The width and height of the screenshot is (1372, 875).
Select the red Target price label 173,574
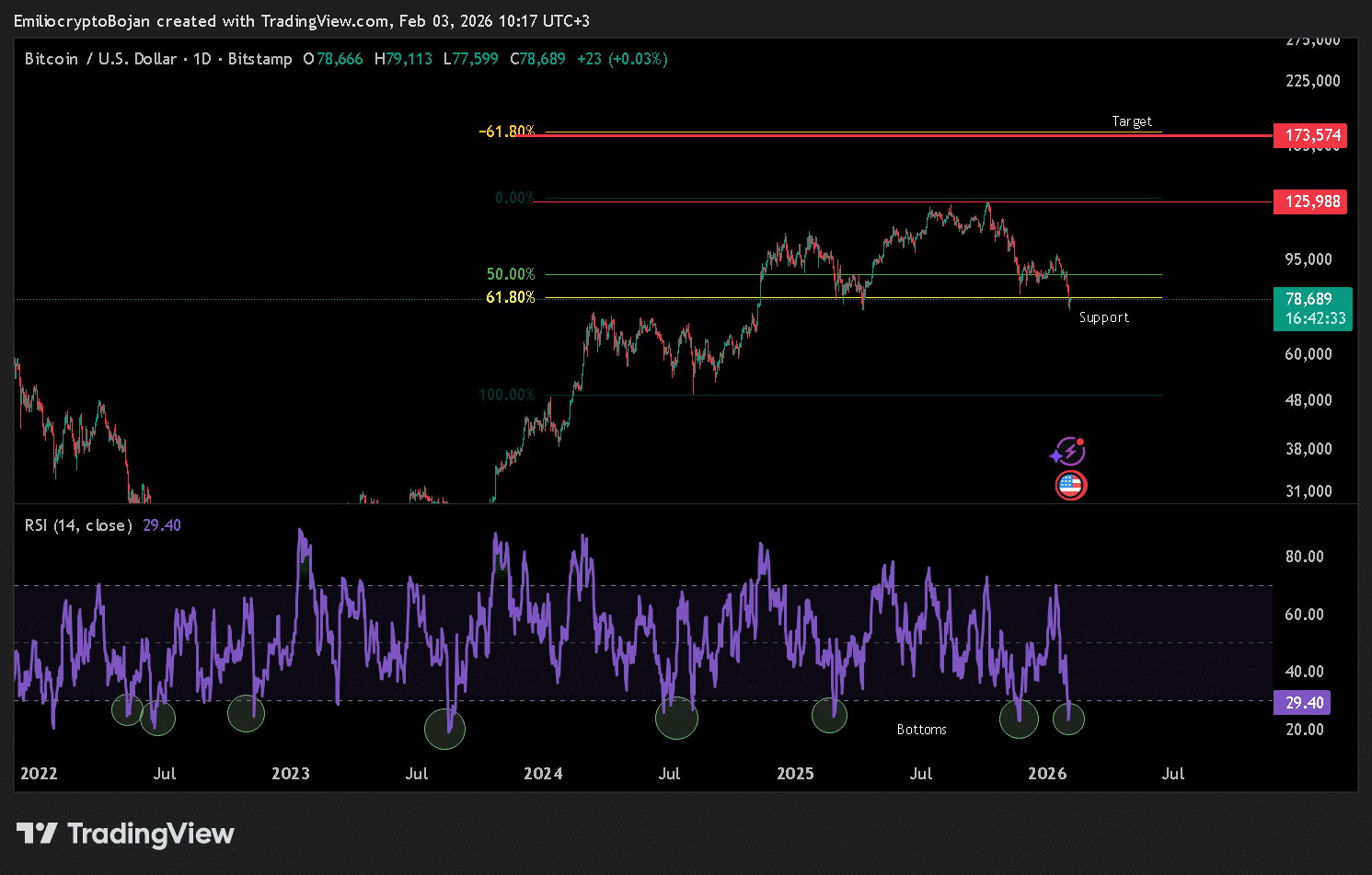[1309, 135]
